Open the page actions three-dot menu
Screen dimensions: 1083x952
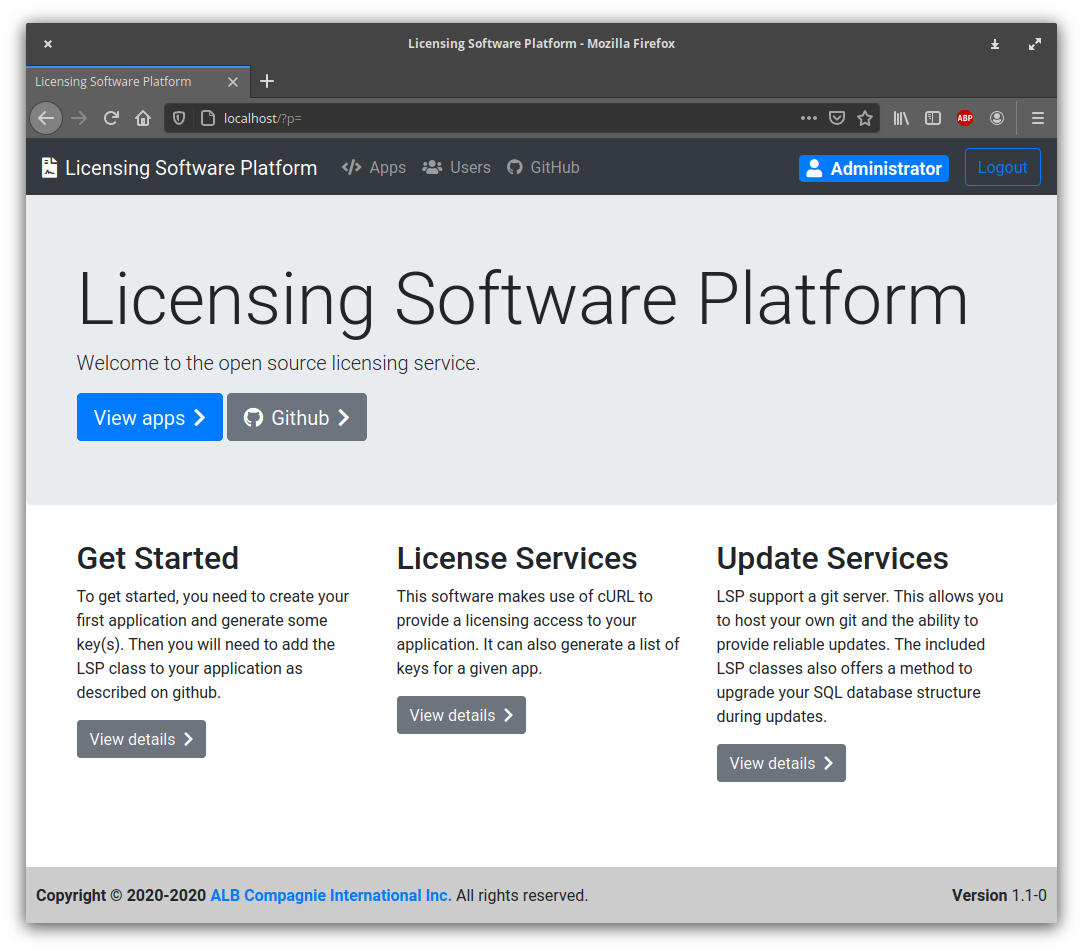point(808,117)
